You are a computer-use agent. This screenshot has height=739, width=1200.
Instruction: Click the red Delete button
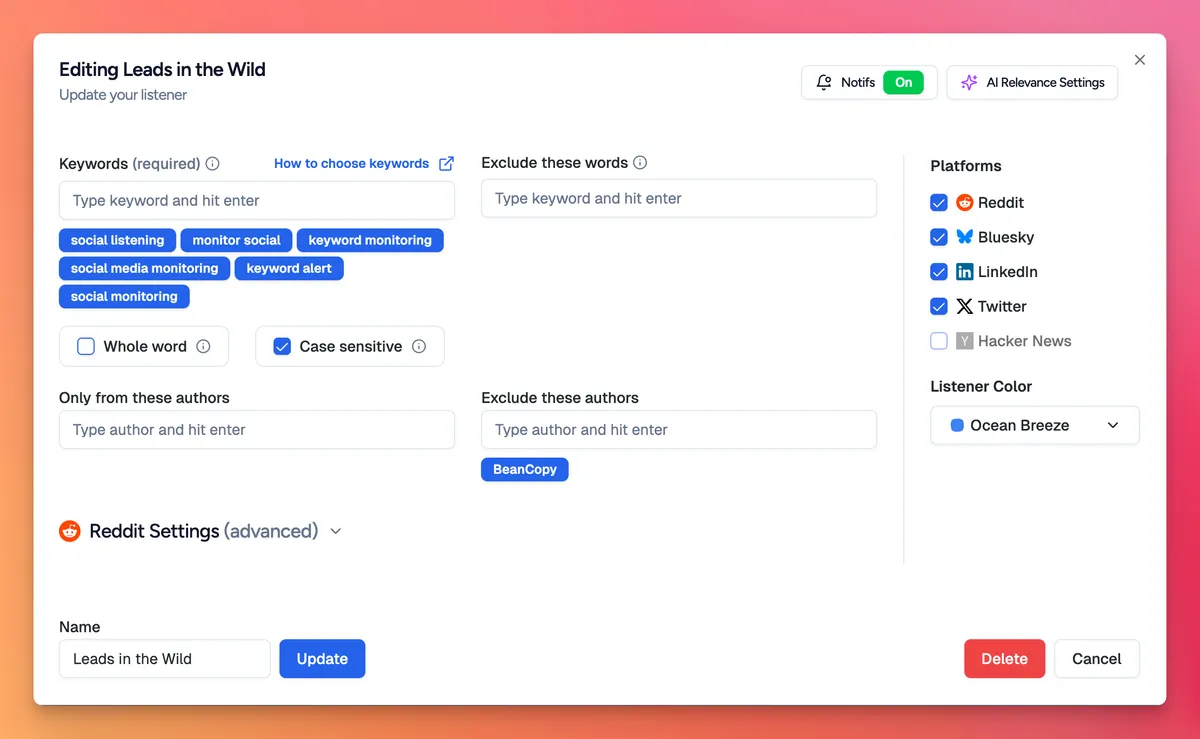tap(1004, 659)
